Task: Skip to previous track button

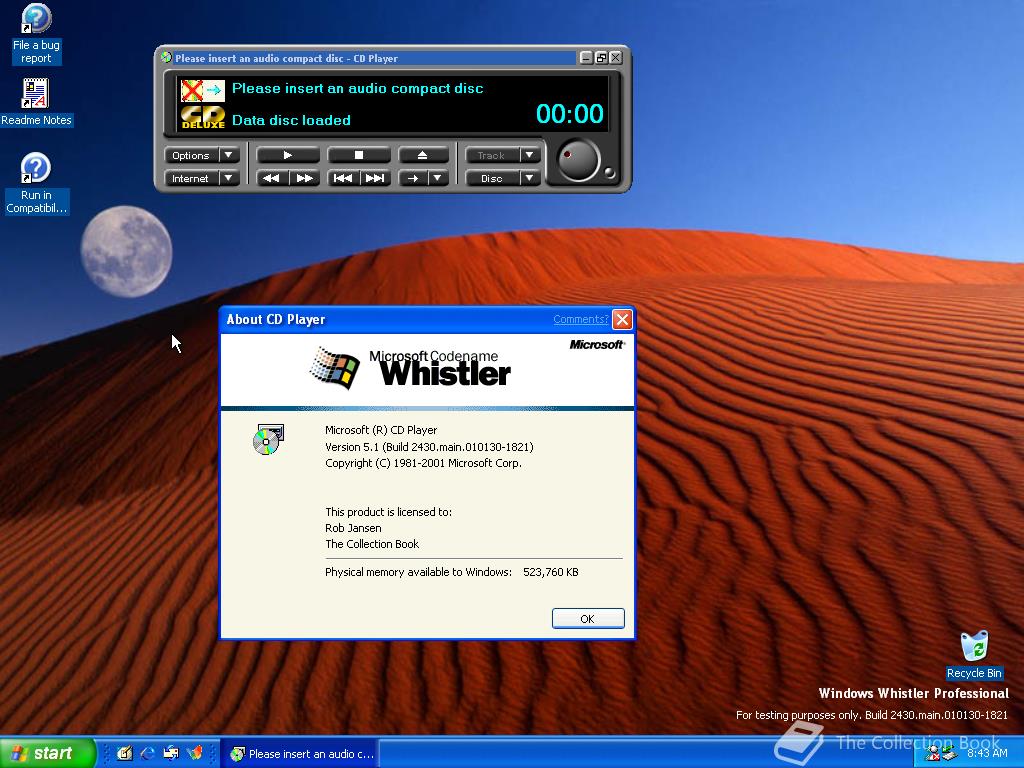Action: point(343,178)
